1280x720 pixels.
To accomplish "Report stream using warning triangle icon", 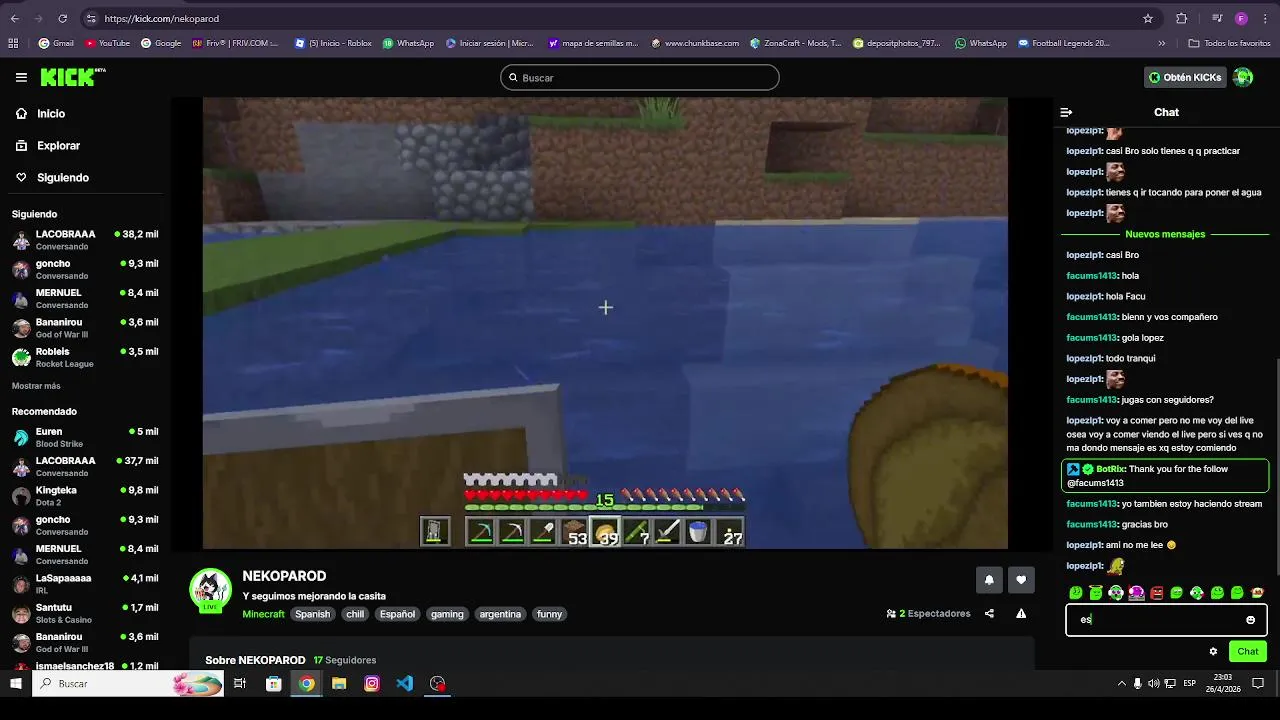I will pyautogui.click(x=1021, y=614).
